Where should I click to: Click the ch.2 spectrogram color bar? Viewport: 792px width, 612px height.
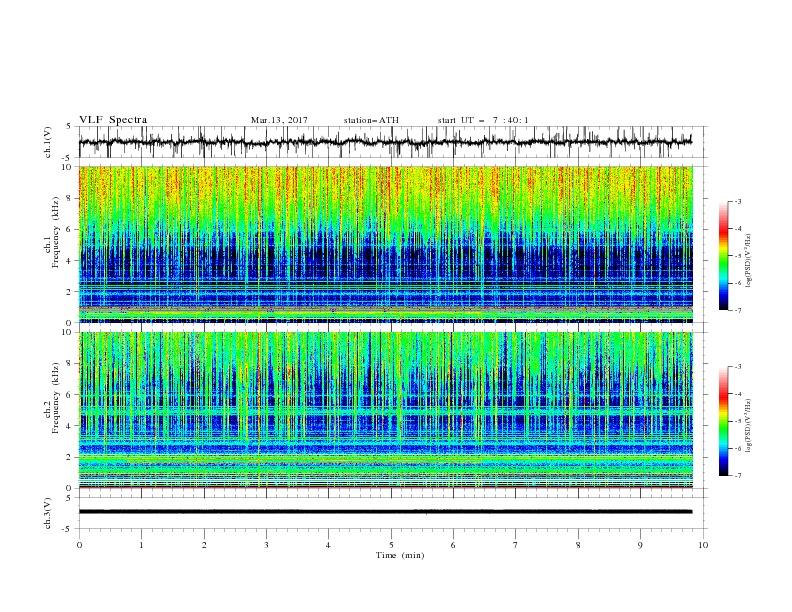pyautogui.click(x=723, y=421)
